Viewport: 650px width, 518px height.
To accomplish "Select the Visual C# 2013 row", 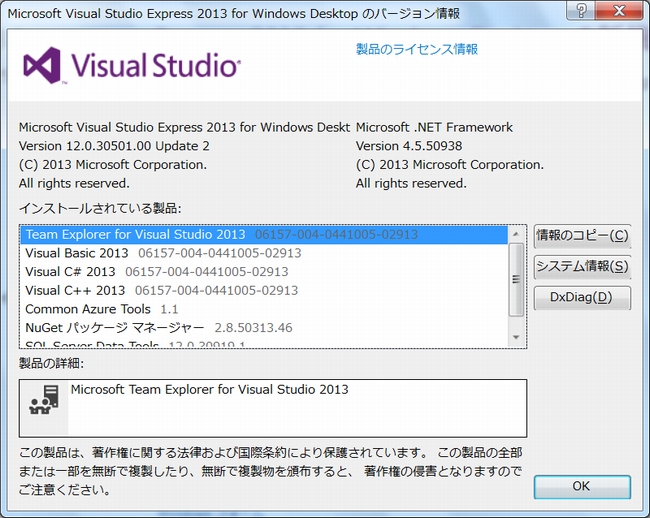I will (x=264, y=272).
